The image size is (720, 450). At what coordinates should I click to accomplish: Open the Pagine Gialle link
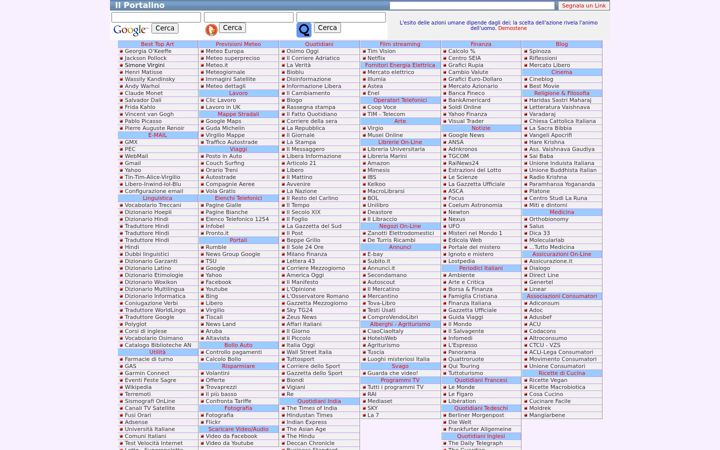point(223,205)
